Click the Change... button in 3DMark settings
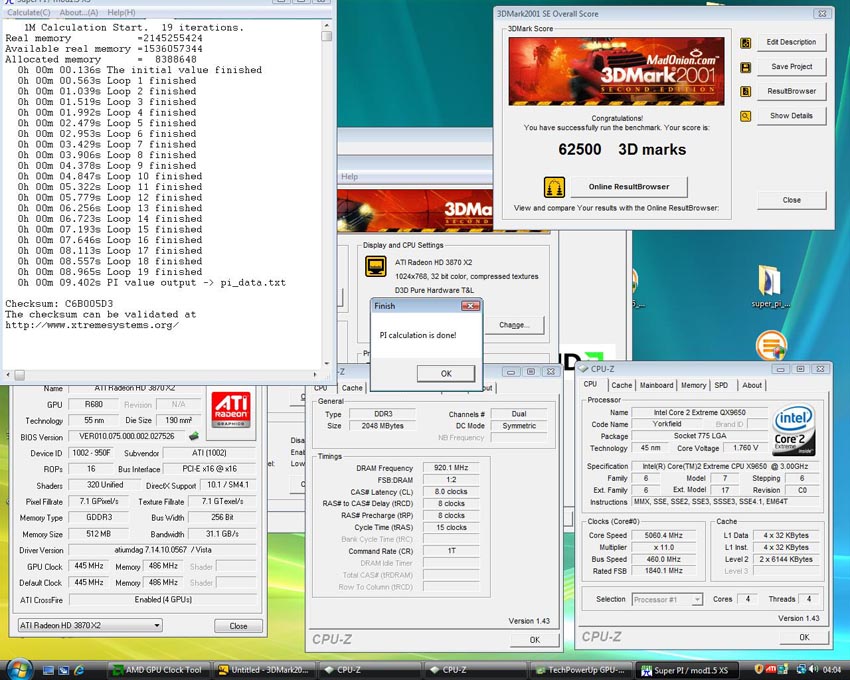Image resolution: width=850 pixels, height=680 pixels. pos(514,325)
